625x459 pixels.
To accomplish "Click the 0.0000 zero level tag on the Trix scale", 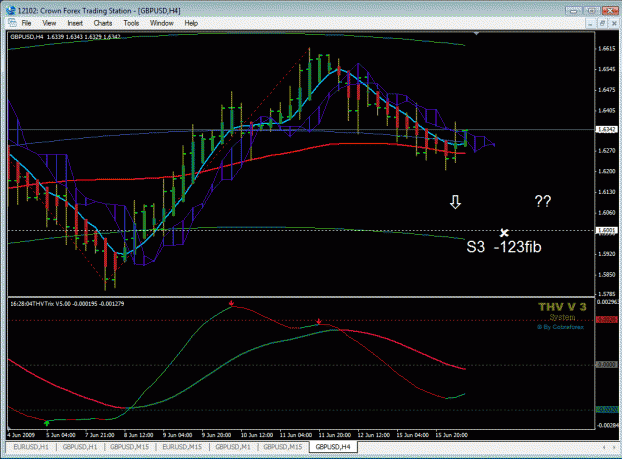I will [606, 365].
